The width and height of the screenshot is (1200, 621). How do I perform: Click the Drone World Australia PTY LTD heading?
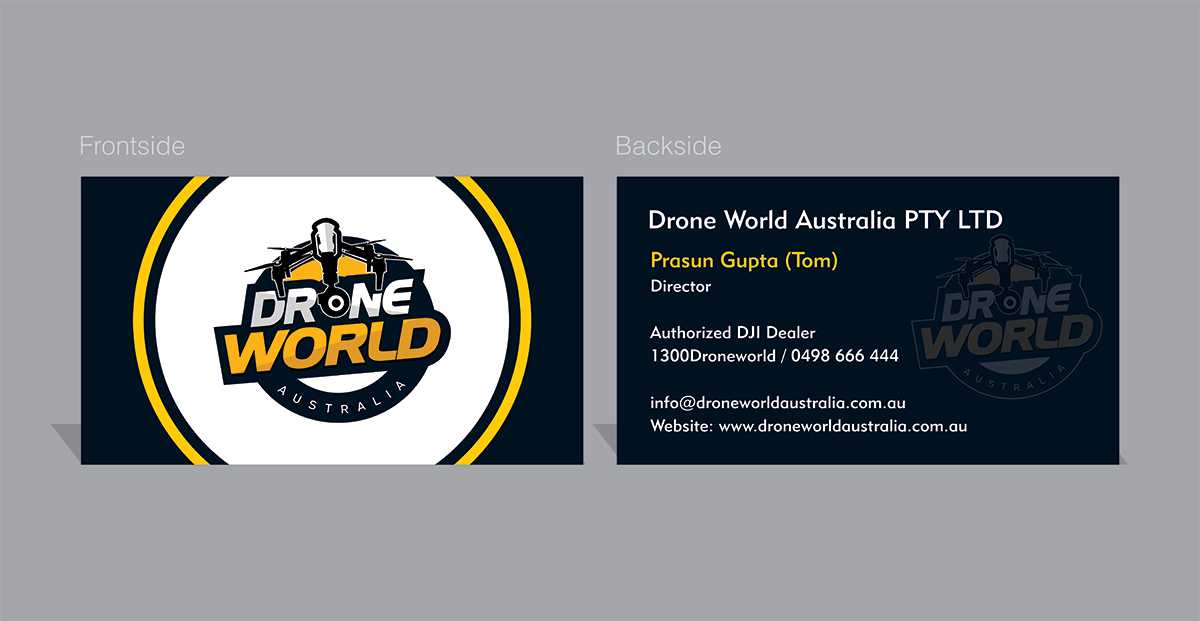(x=826, y=220)
